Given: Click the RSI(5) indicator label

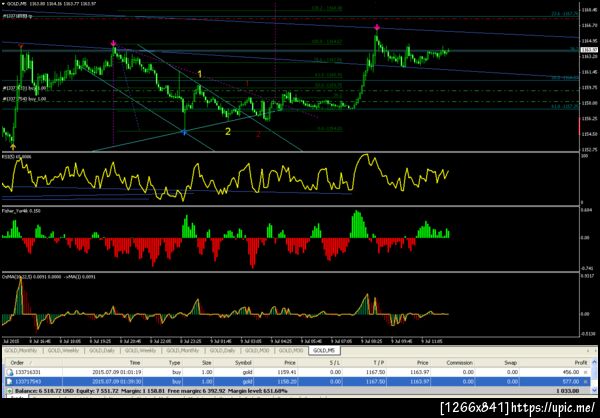Looking at the screenshot, I should (x=17, y=157).
